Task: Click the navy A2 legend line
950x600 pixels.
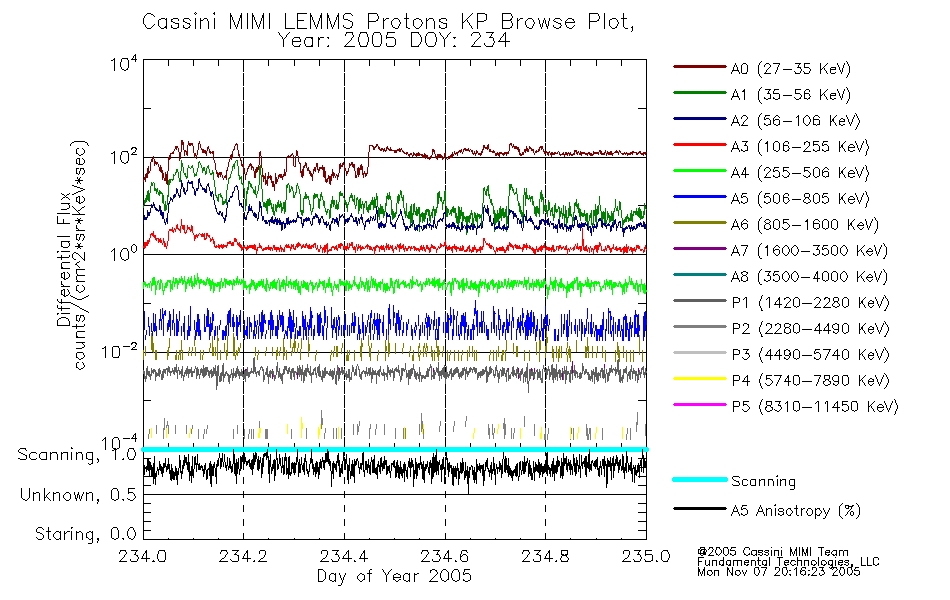Action: 700,119
